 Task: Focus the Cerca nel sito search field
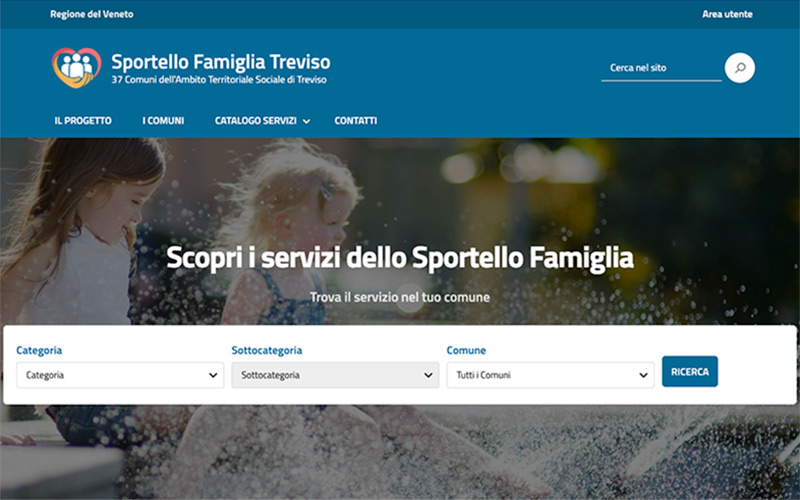coord(661,68)
